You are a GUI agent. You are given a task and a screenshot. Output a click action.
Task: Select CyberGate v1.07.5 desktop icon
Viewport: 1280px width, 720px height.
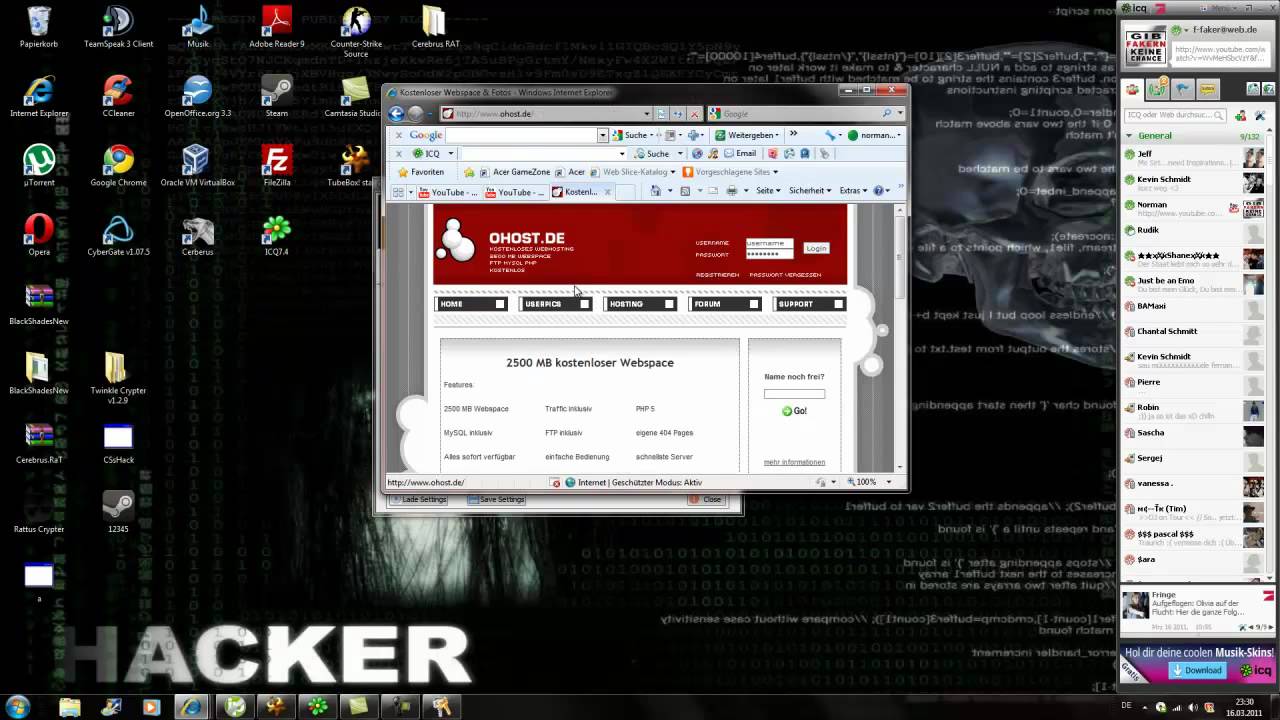pyautogui.click(x=118, y=235)
